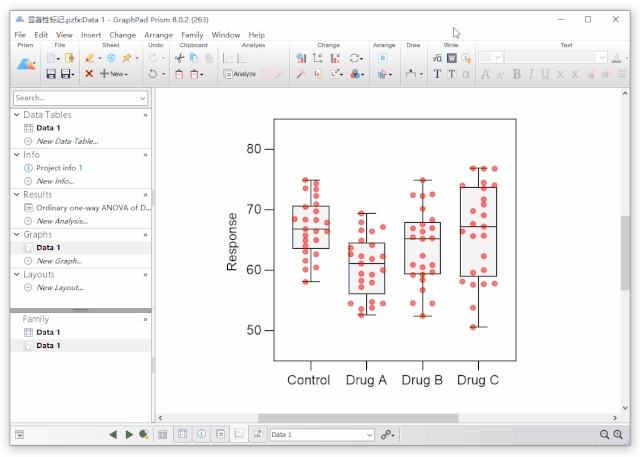Click the Cut scissors icon
The image size is (640, 457).
coord(180,58)
